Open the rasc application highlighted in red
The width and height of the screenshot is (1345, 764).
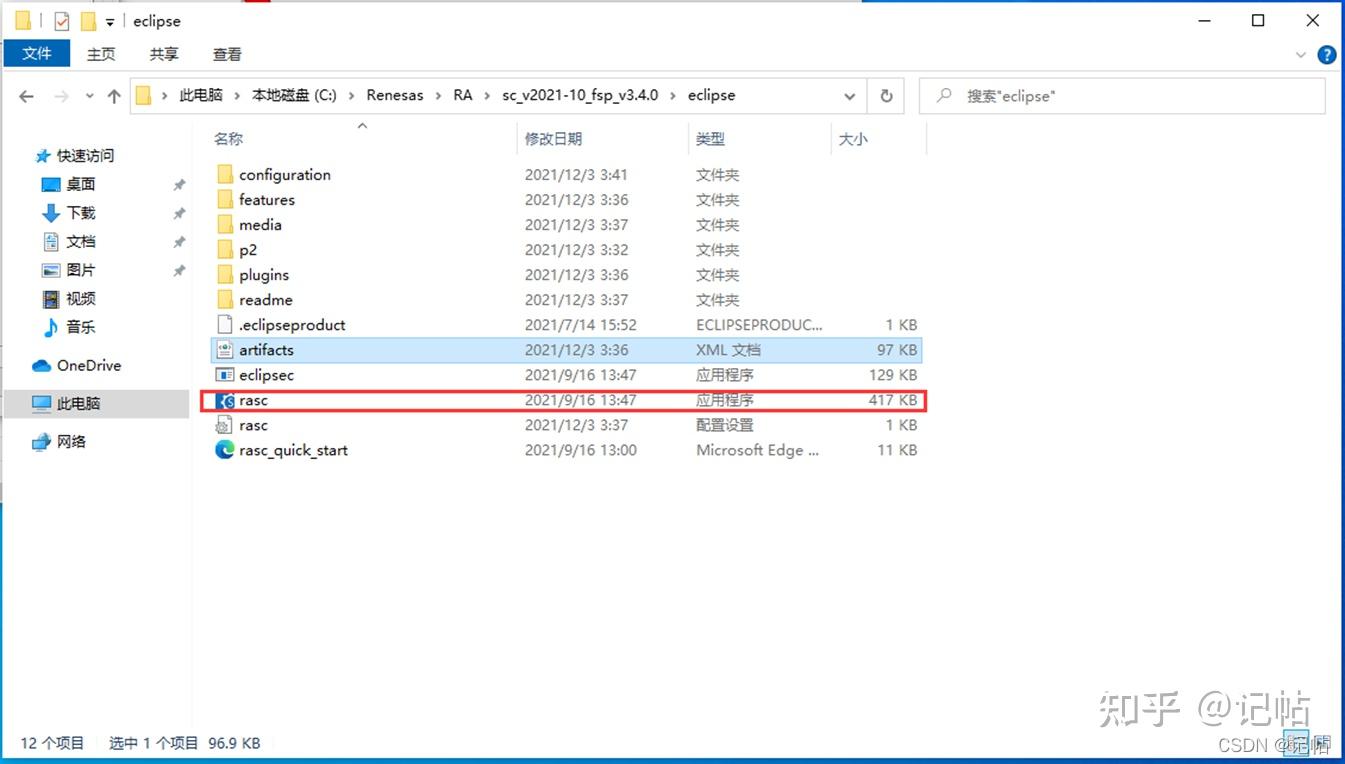coord(254,400)
